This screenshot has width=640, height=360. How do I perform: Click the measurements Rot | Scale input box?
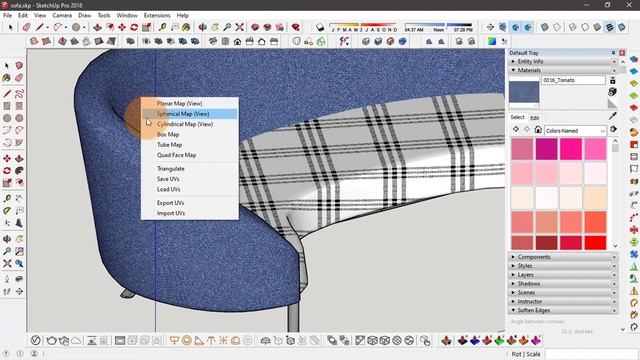(x=591, y=354)
